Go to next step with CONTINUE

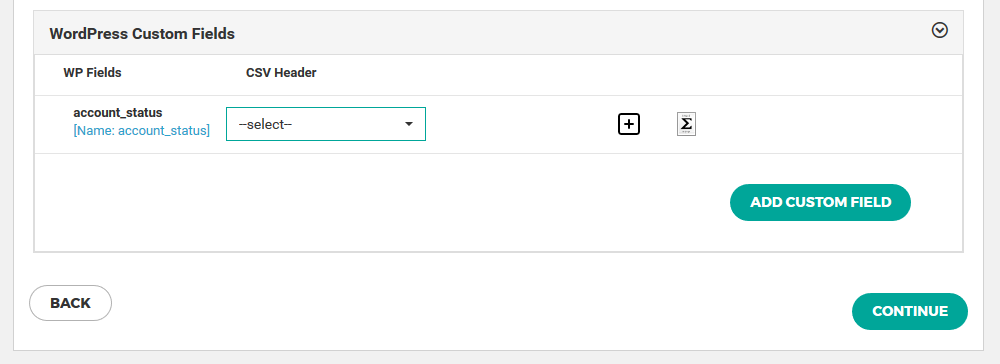[910, 312]
